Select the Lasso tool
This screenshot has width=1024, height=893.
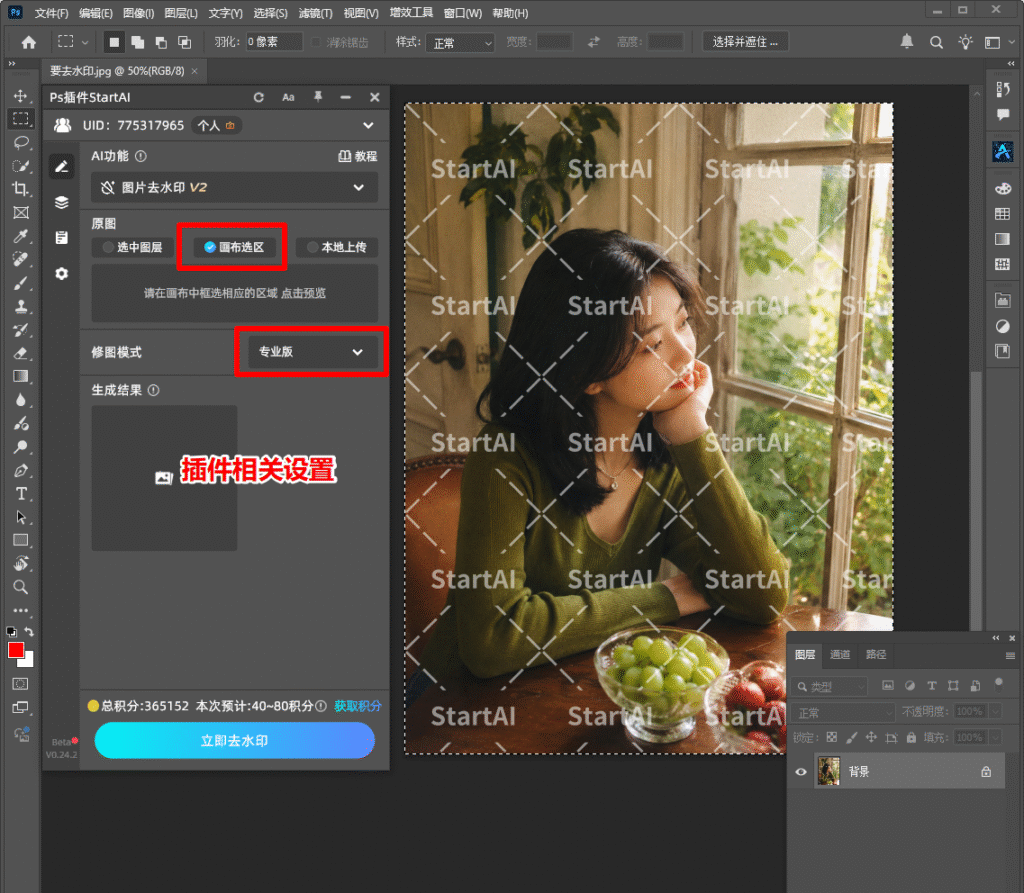(x=20, y=142)
